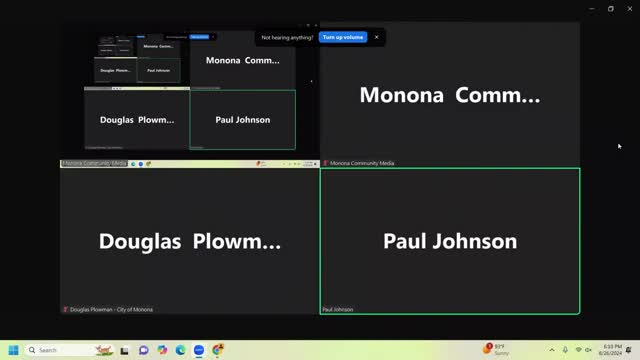Dismiss the Not hearing anything prompt

[x=376, y=37]
